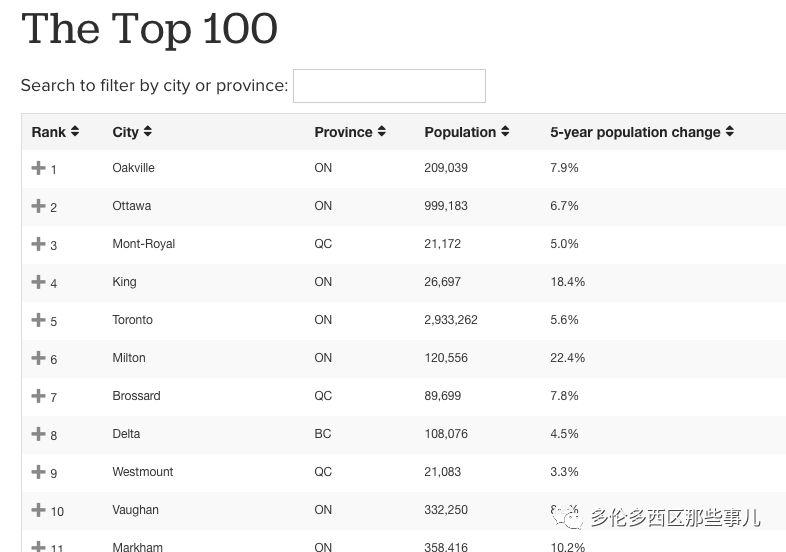
Task: Sort table by City arrows
Action: tap(147, 131)
